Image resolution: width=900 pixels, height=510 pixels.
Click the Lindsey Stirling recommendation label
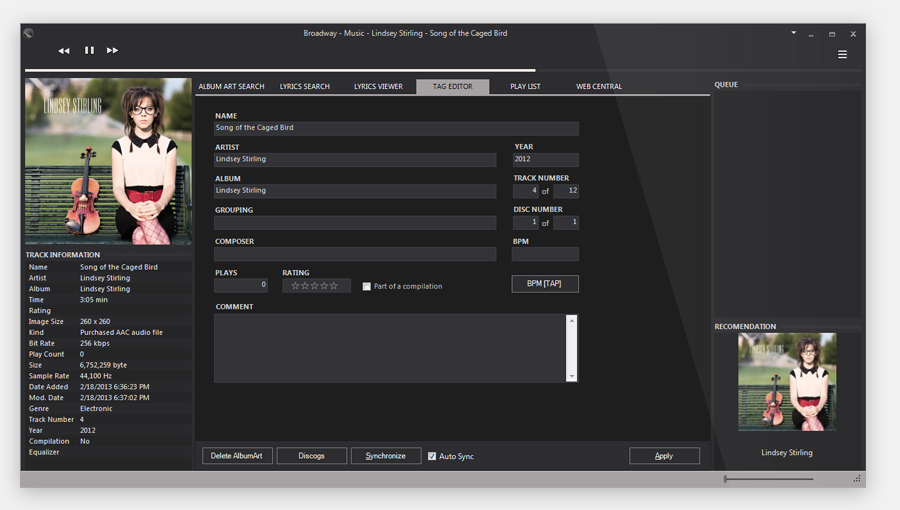click(x=786, y=453)
